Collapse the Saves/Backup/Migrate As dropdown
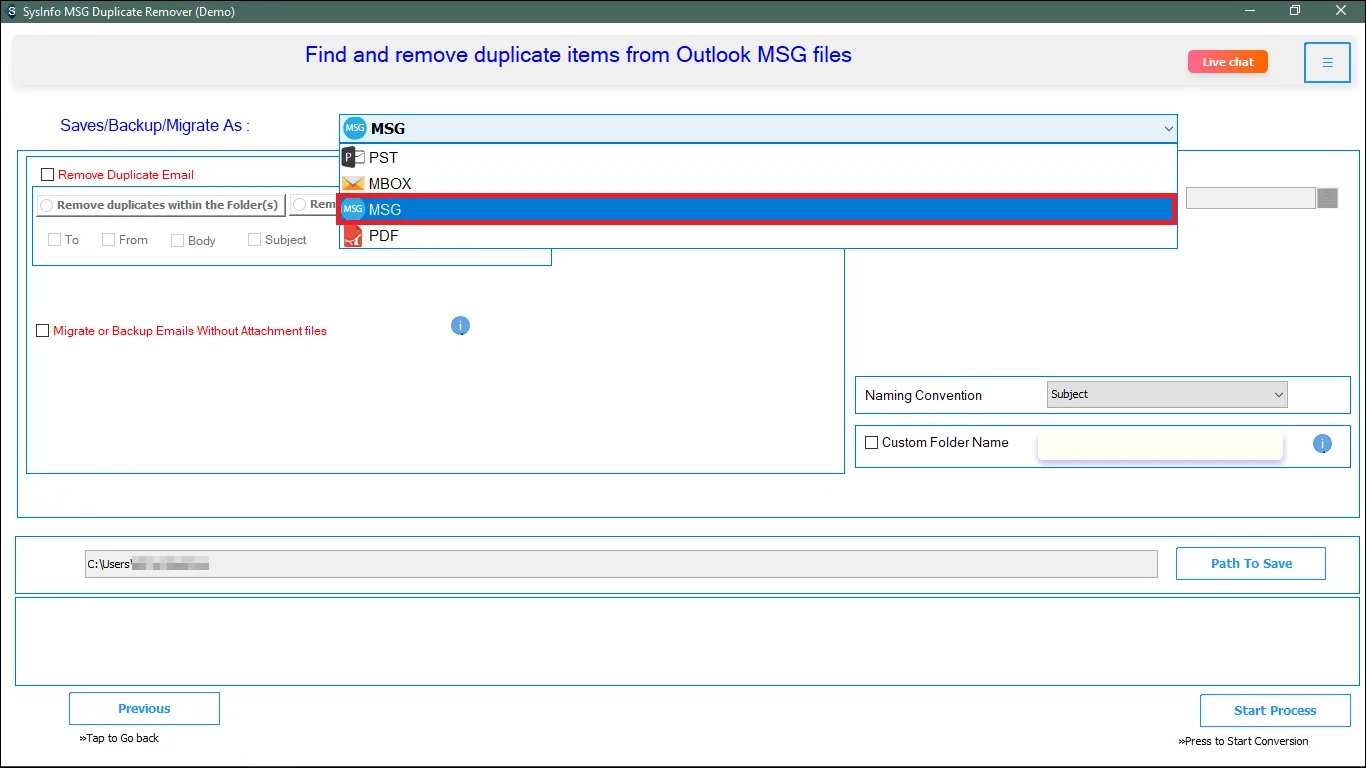The image size is (1366, 768). point(1167,128)
